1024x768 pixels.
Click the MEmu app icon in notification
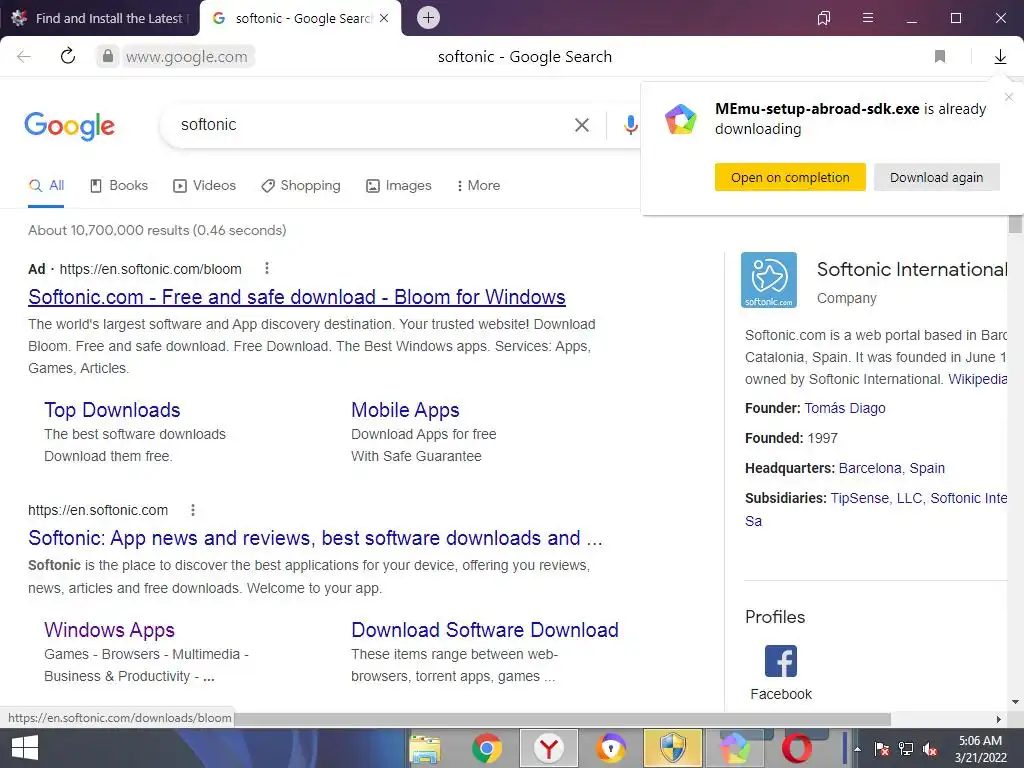[x=680, y=120]
